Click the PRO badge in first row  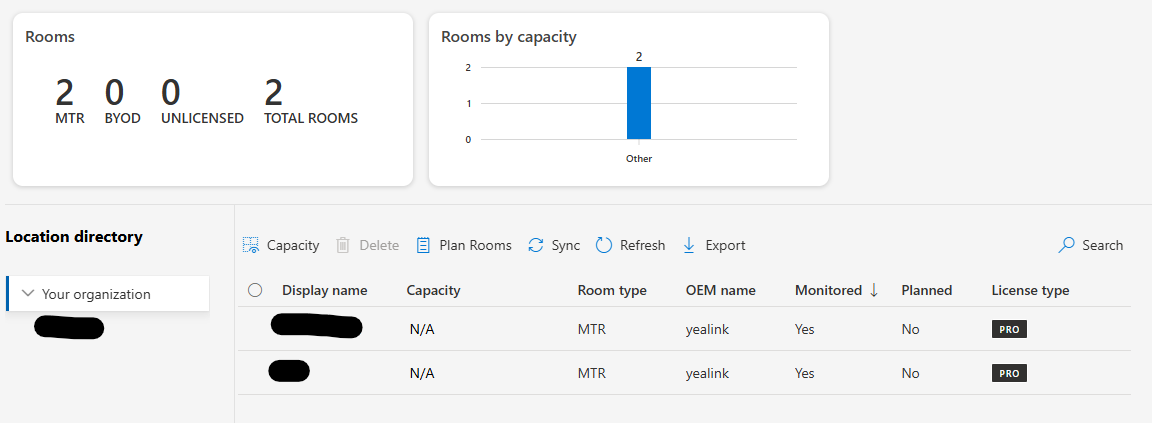tap(1009, 329)
